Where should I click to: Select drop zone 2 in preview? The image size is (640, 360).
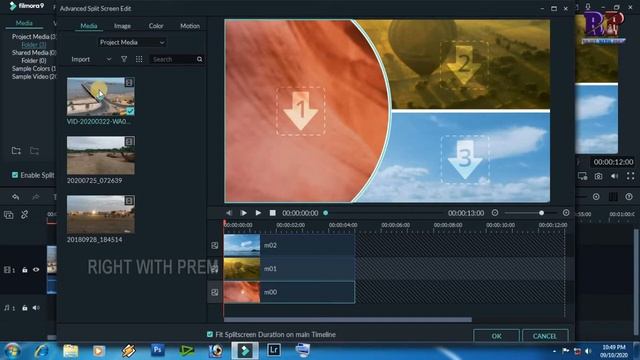click(x=464, y=64)
